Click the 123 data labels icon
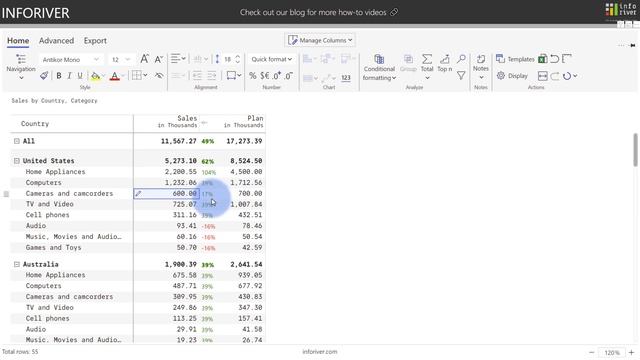640x360 pixels. [346, 78]
